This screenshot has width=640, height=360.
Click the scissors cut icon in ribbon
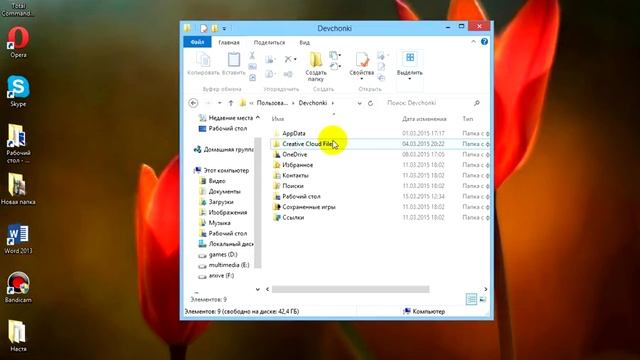click(x=252, y=56)
